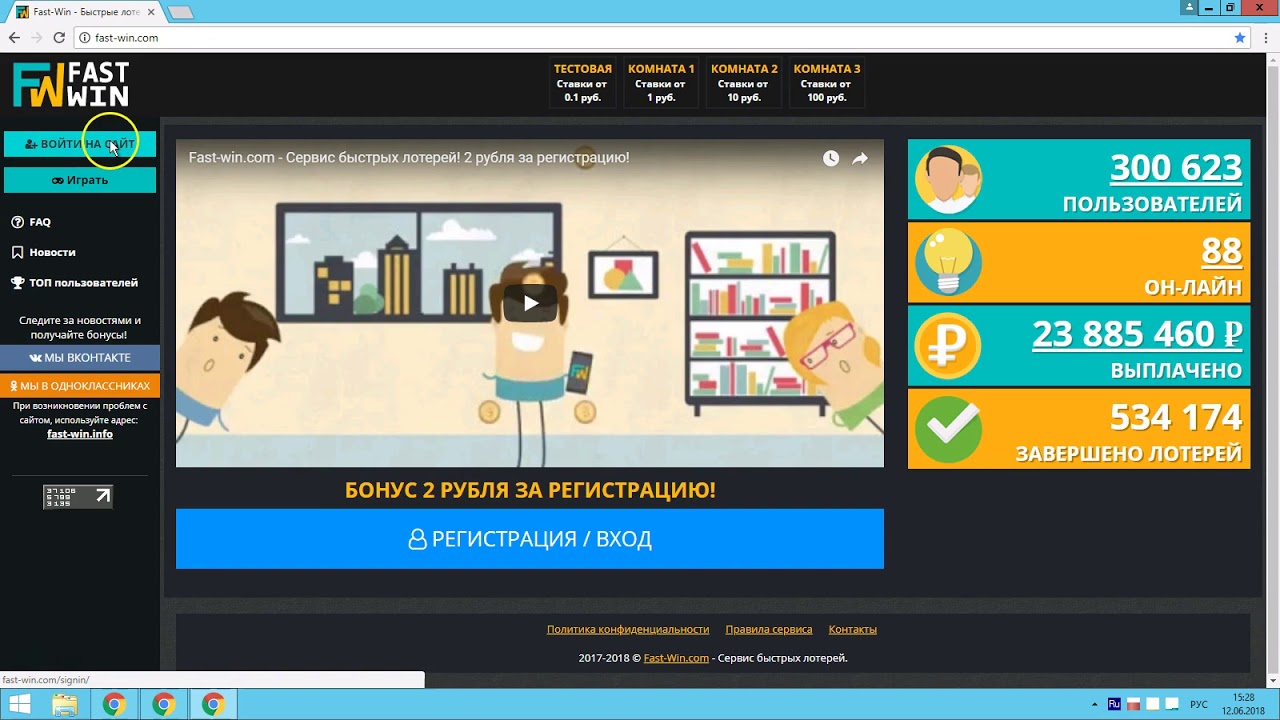The image size is (1280, 720).
Task: Follow the fast-win.info link
Action: click(80, 434)
